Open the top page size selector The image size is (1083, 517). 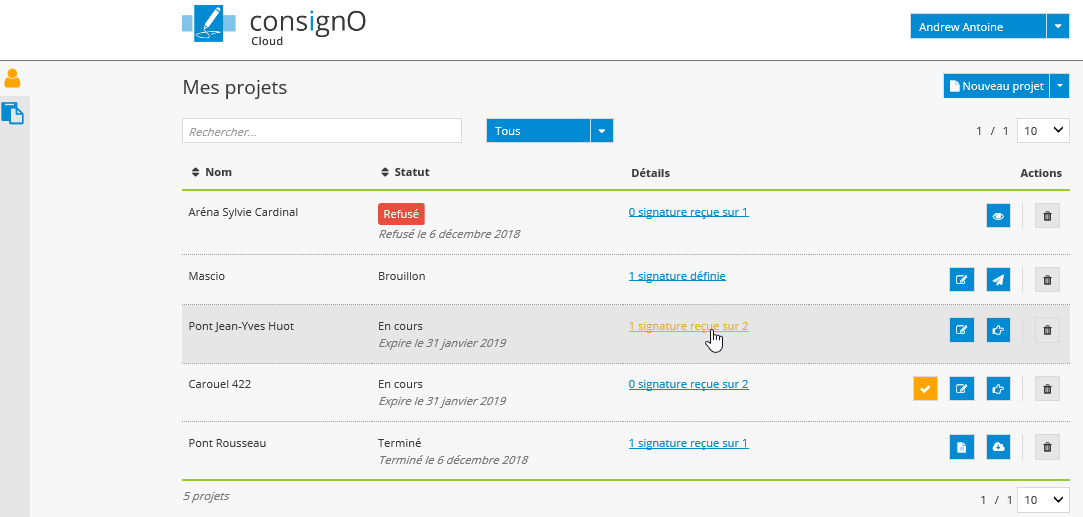point(1043,131)
